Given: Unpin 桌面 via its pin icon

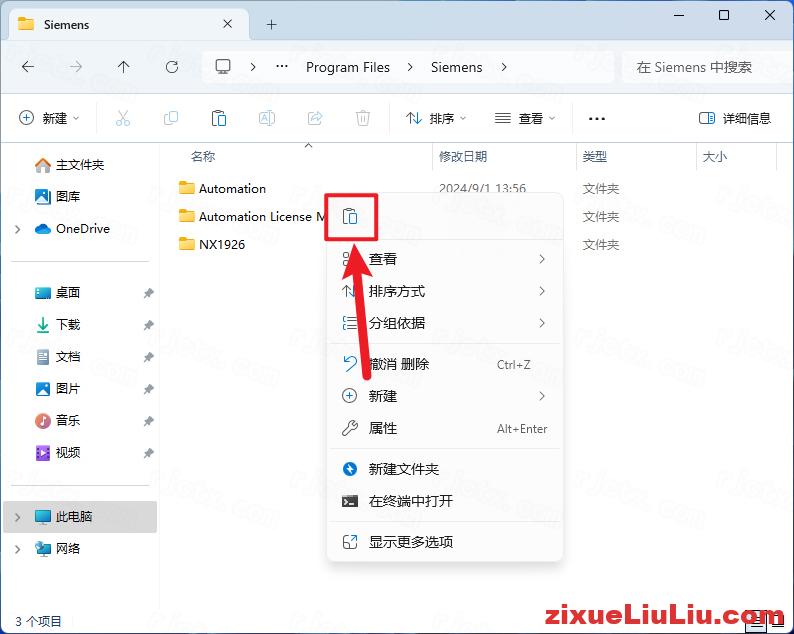Looking at the screenshot, I should (148, 293).
